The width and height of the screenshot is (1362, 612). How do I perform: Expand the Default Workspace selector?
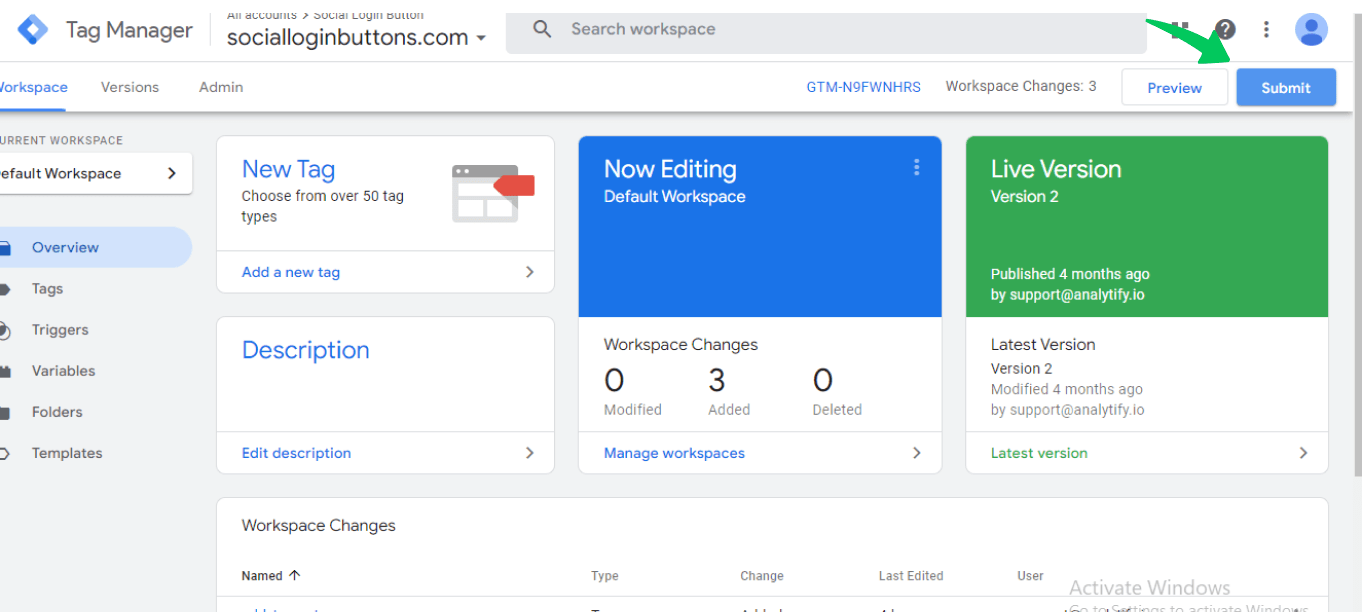tap(96, 173)
